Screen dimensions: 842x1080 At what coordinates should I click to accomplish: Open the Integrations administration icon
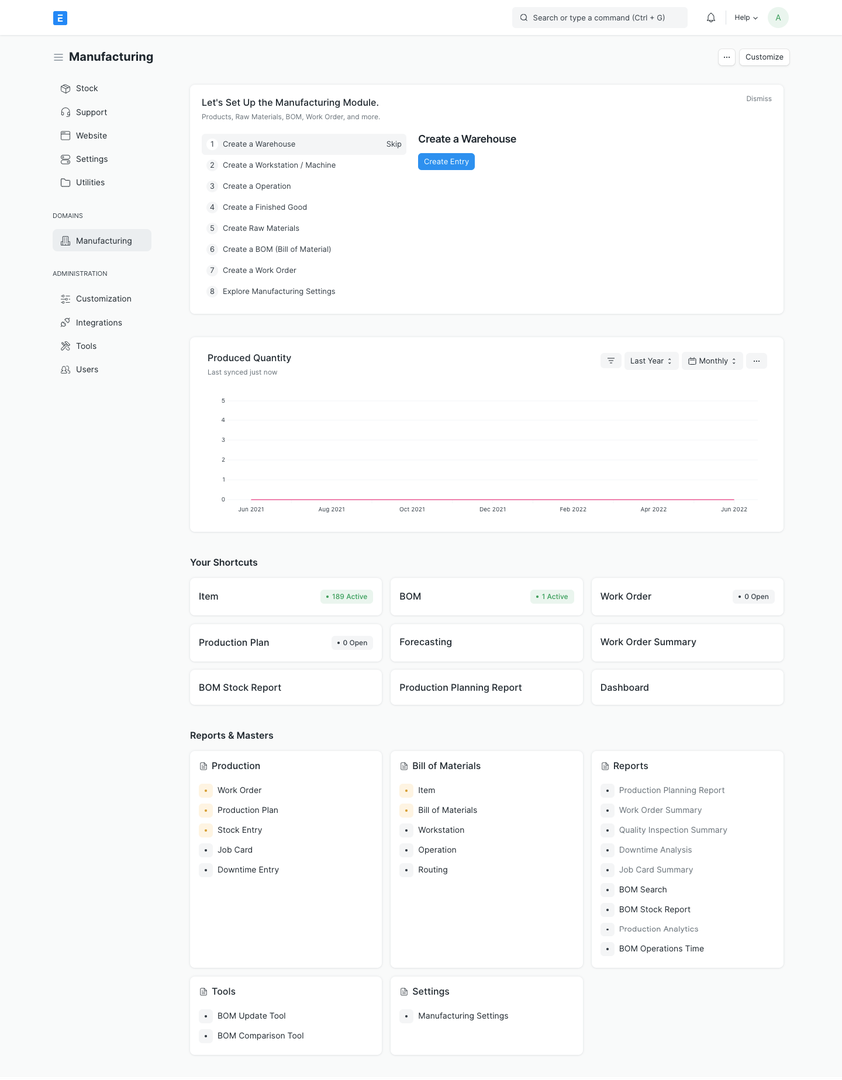(x=64, y=322)
